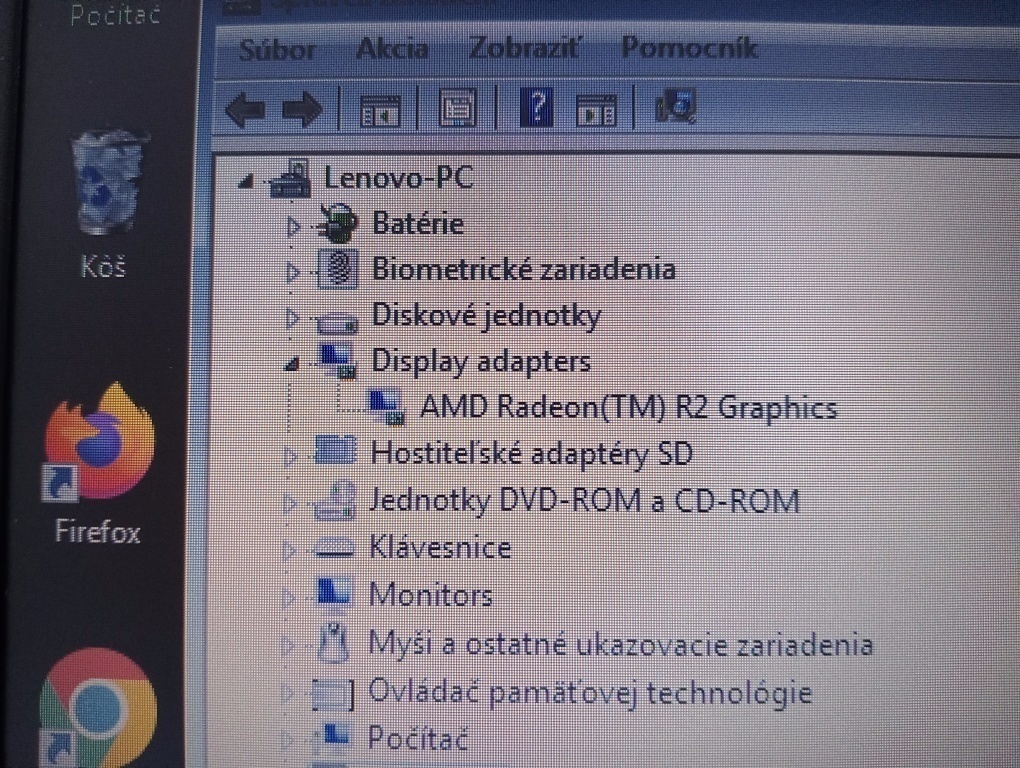Select AMD Radeon(TM) R2 Graphics device
This screenshot has width=1020, height=768.
(x=630, y=407)
